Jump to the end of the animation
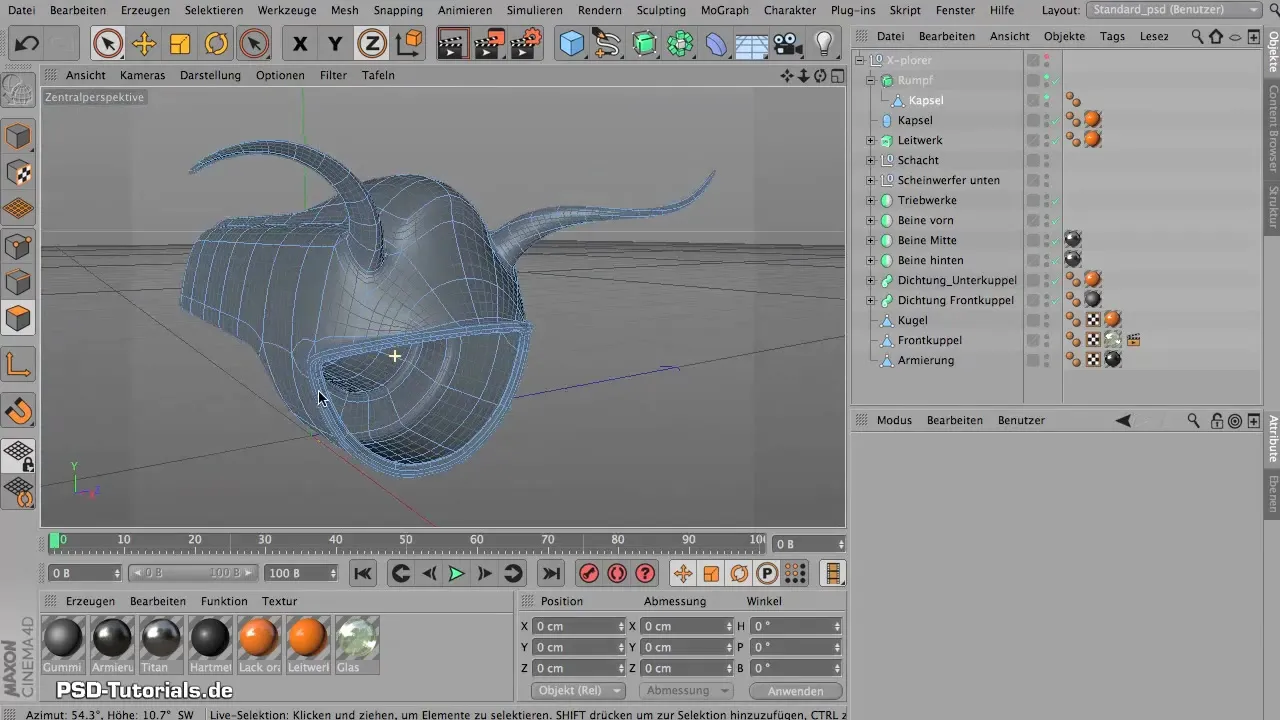1280x720 pixels. (x=550, y=573)
